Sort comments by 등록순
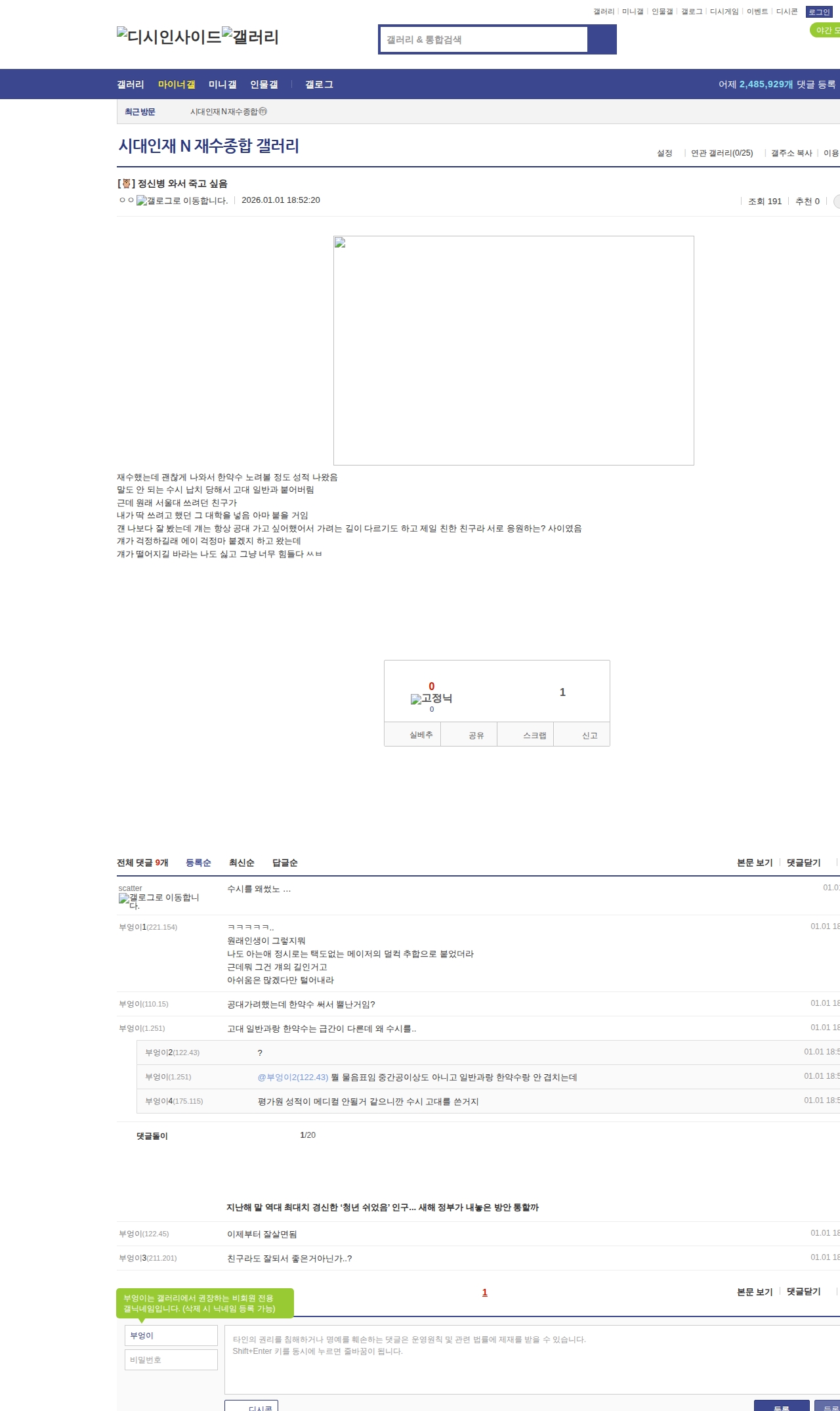The height and width of the screenshot is (1411, 840). coord(198,863)
